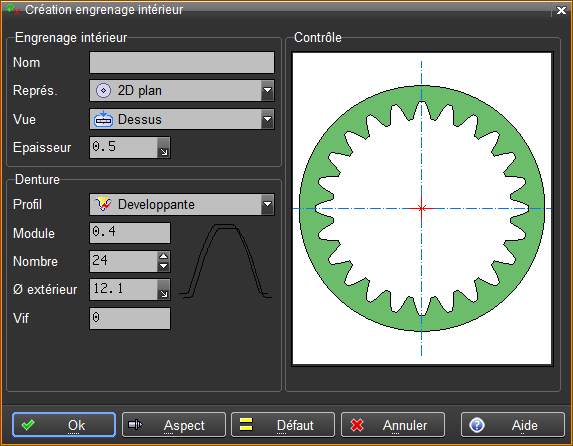
Task: Decrease the Nombre value with down arrow
Action: (x=164, y=266)
